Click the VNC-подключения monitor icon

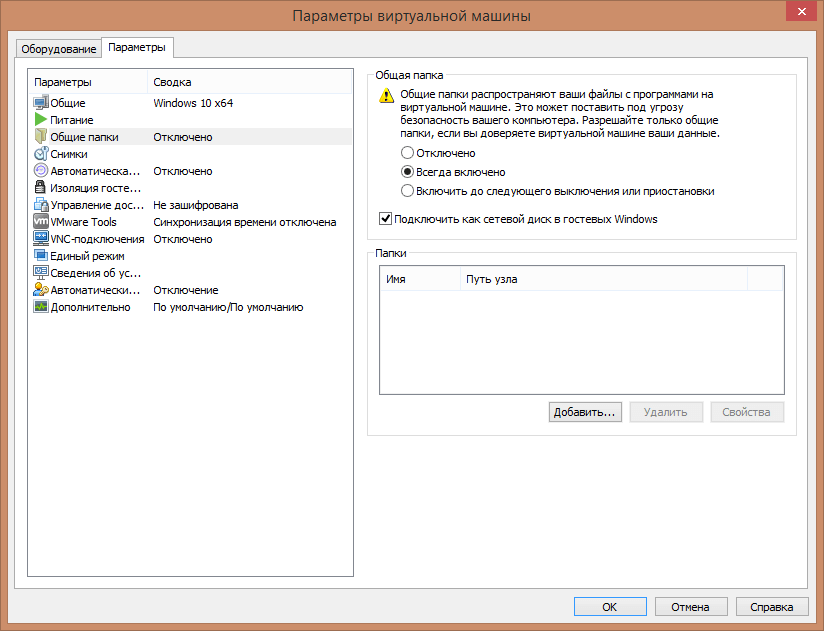(41, 239)
